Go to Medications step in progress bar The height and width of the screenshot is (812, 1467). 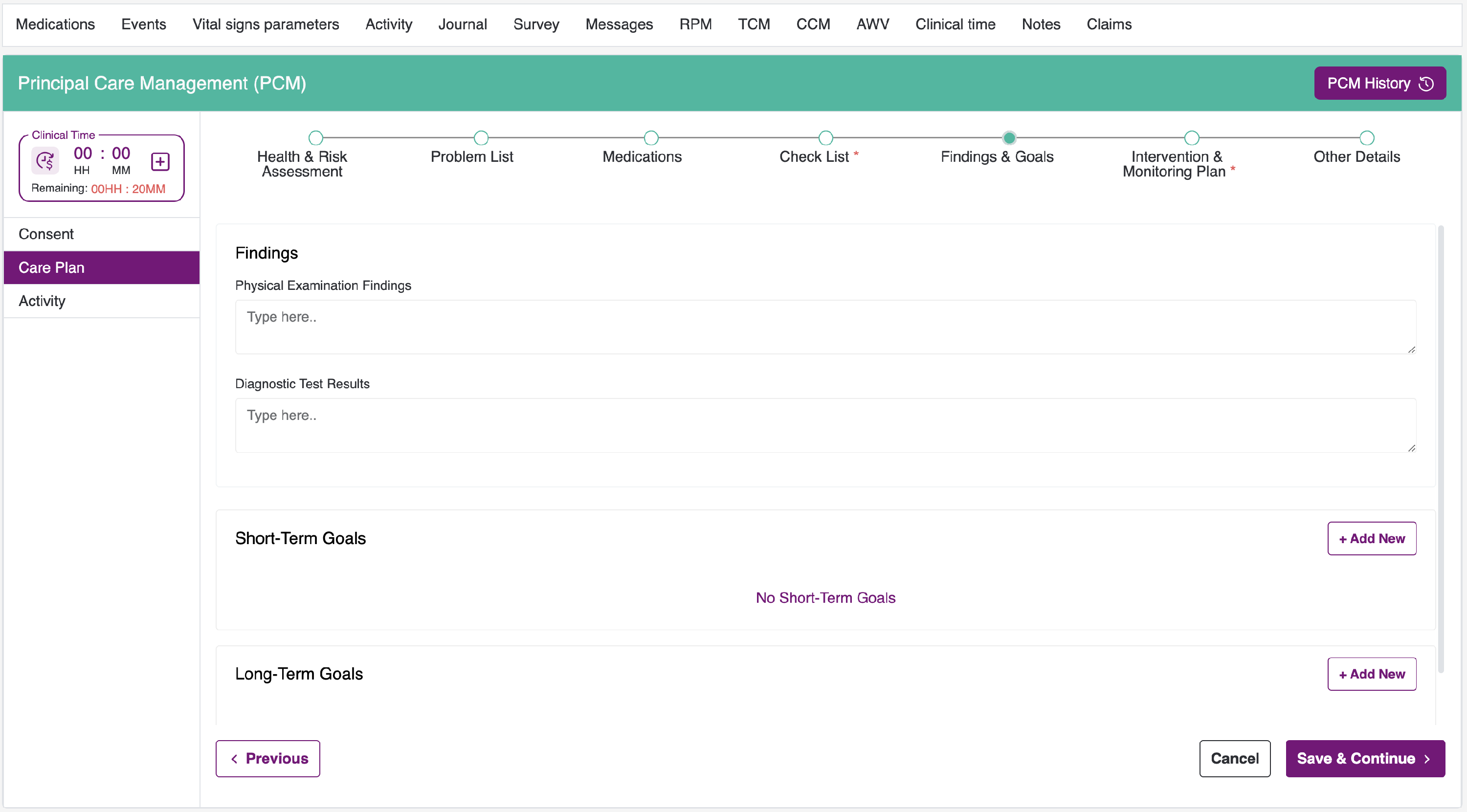click(651, 138)
